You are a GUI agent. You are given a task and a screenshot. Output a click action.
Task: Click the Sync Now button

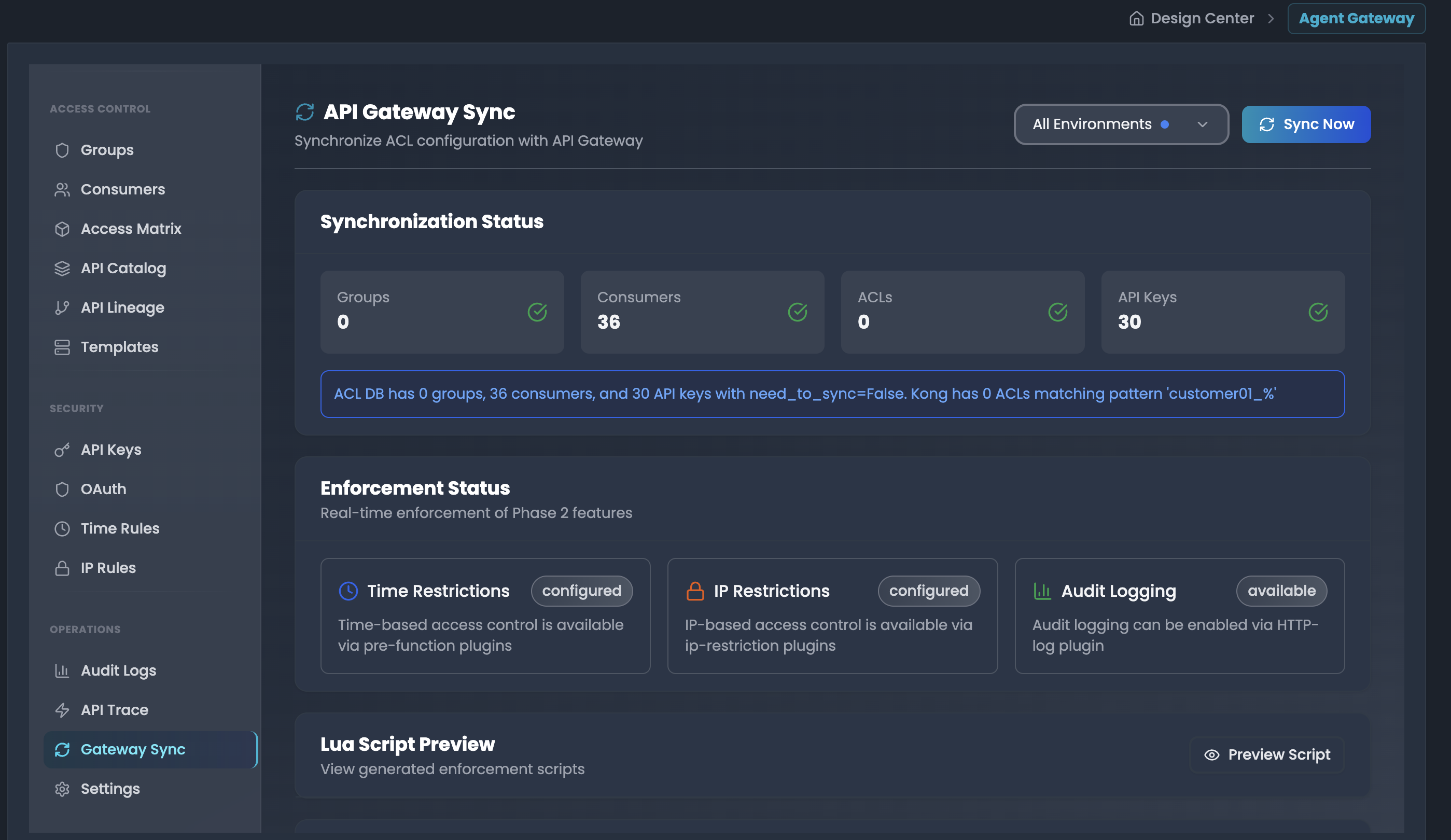tap(1306, 124)
